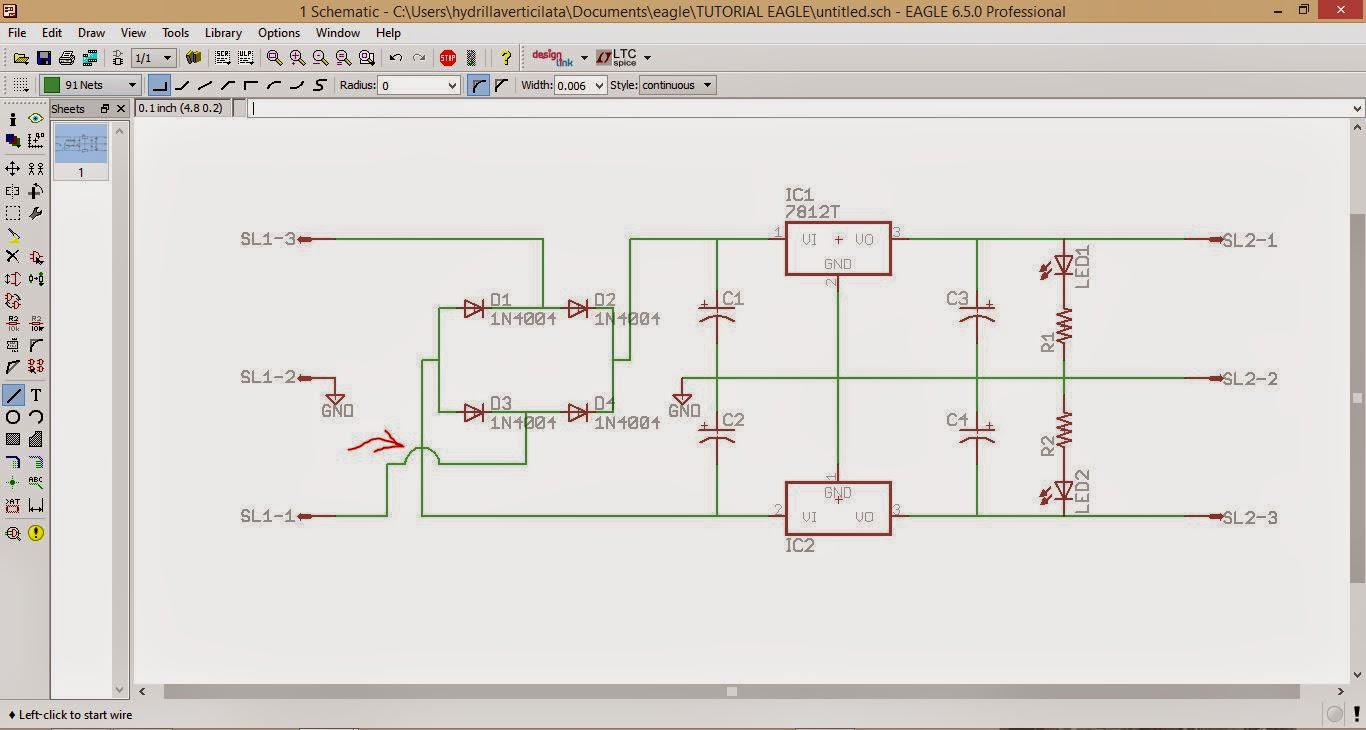Open the Library menu
This screenshot has height=730, width=1366.
coord(222,33)
